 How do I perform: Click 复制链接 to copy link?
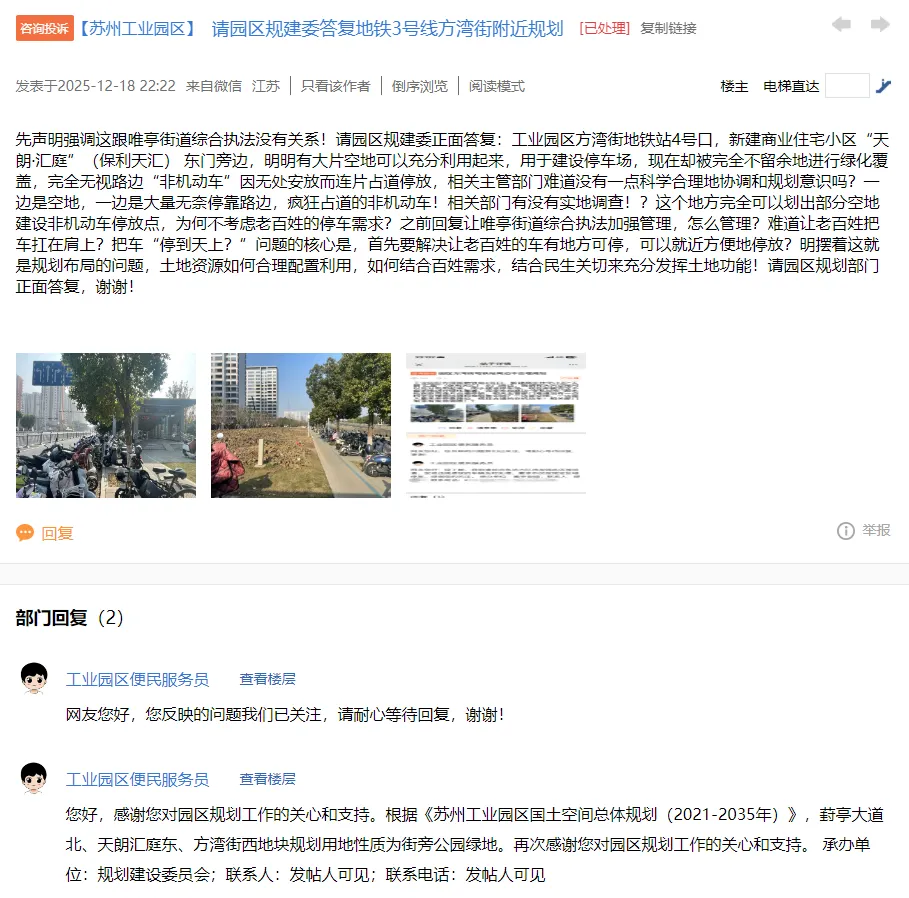pyautogui.click(x=668, y=28)
